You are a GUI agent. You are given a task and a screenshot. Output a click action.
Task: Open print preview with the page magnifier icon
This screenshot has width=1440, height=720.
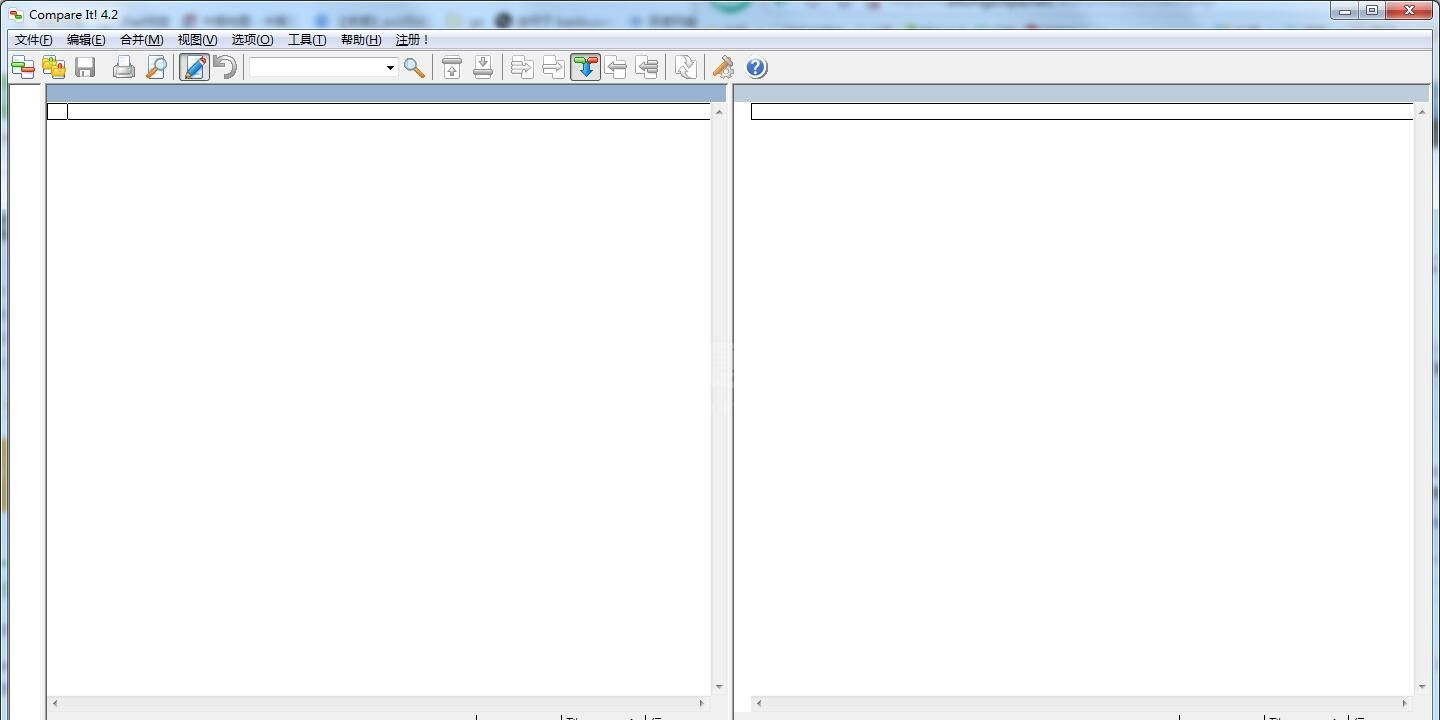click(x=156, y=67)
